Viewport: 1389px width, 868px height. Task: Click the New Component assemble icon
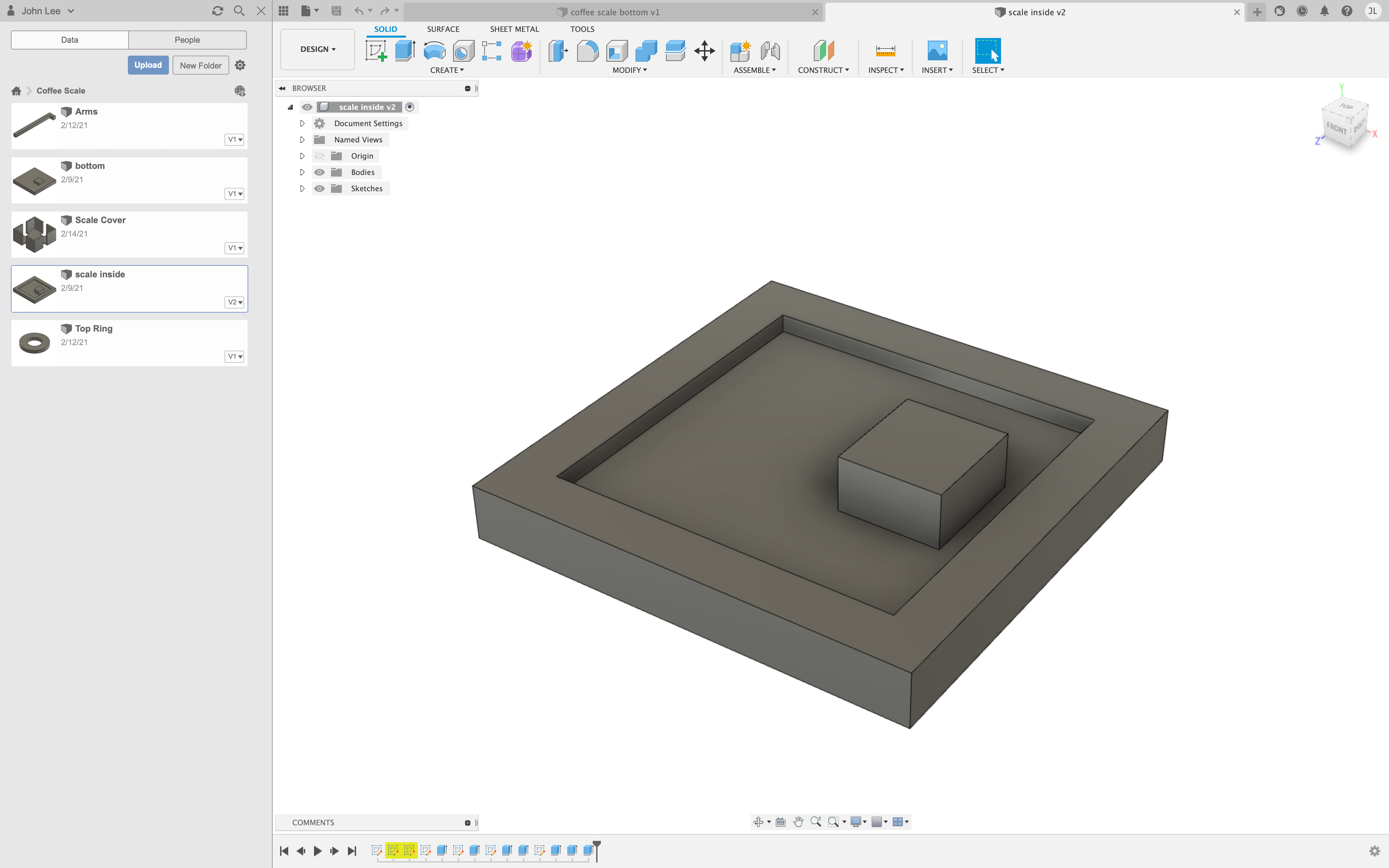[x=740, y=51]
